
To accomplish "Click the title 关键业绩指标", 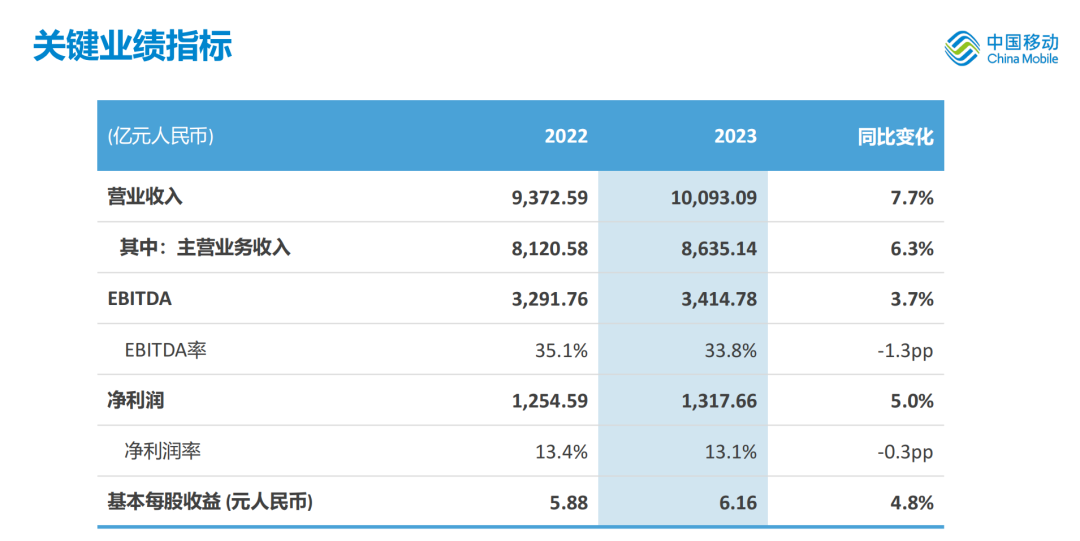I will click(x=132, y=45).
